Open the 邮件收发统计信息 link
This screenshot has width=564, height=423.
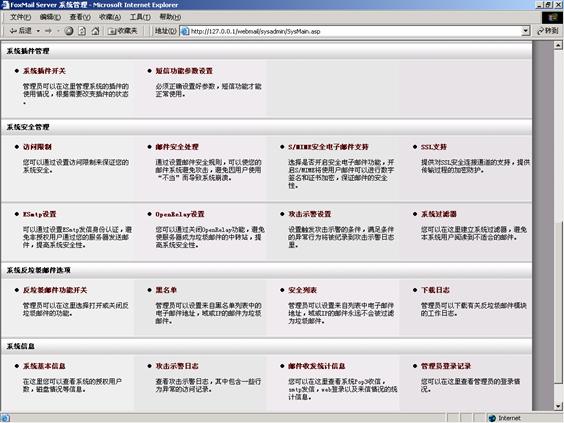tap(317, 366)
